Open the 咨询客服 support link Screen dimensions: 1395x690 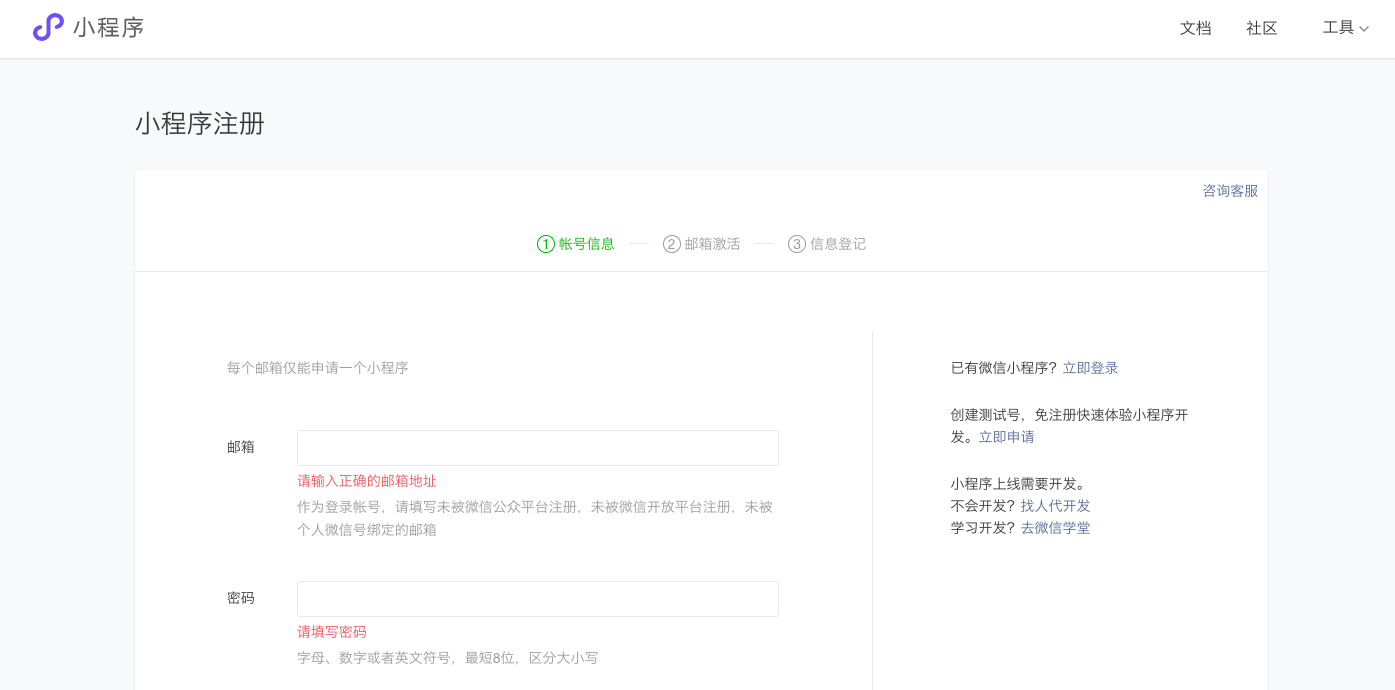[1230, 191]
